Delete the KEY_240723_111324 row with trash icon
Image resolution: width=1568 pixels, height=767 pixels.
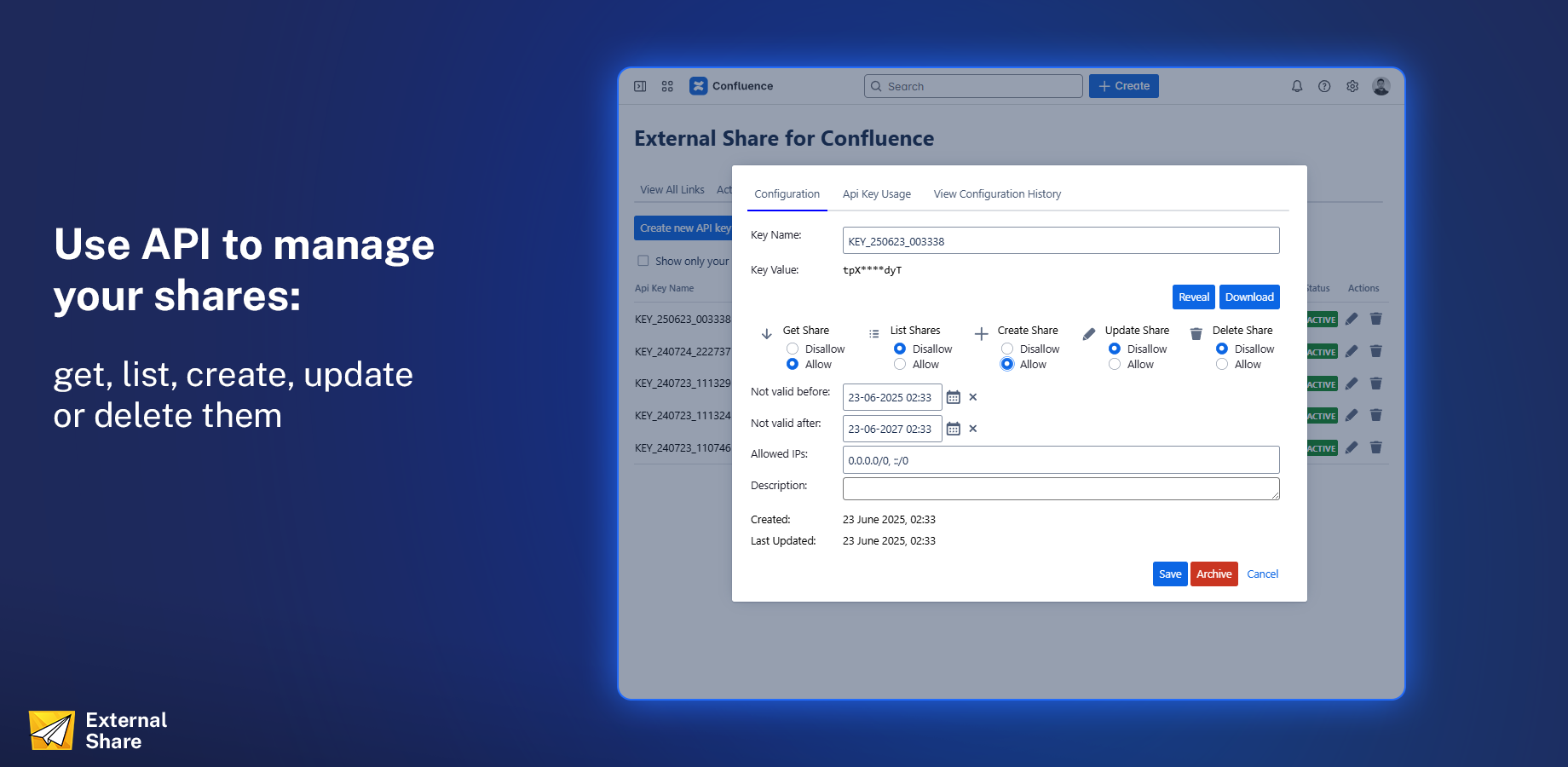coord(1375,415)
